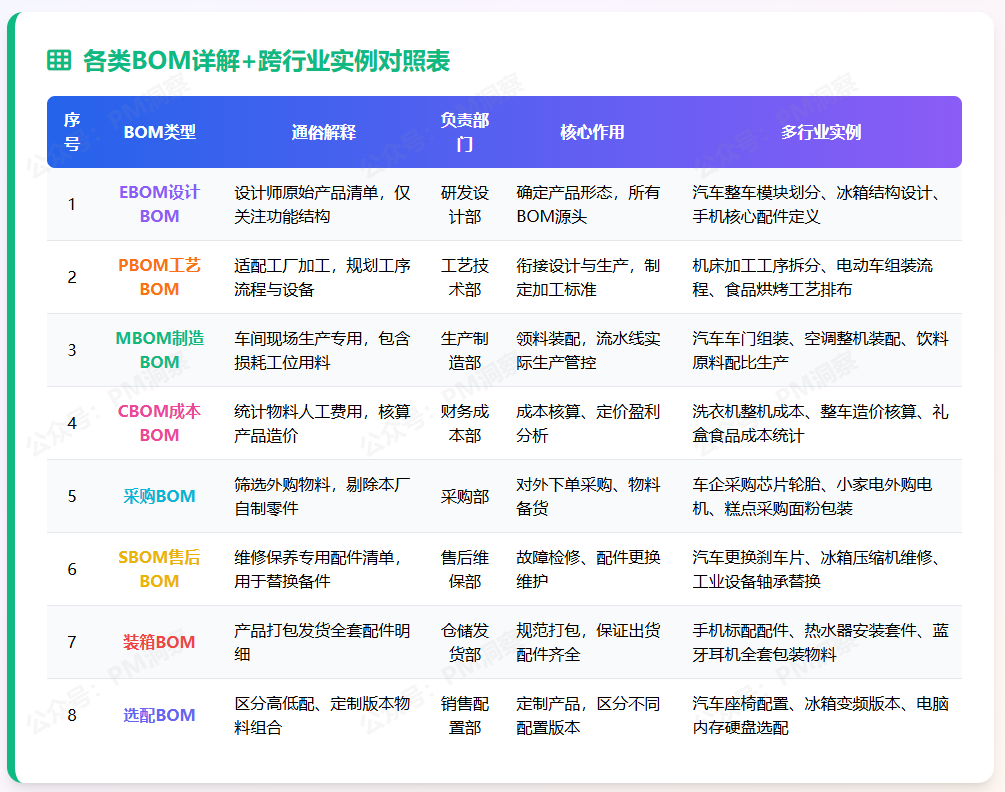Select the BOM类型 column header
Screen dimensions: 1005x792
(x=160, y=132)
